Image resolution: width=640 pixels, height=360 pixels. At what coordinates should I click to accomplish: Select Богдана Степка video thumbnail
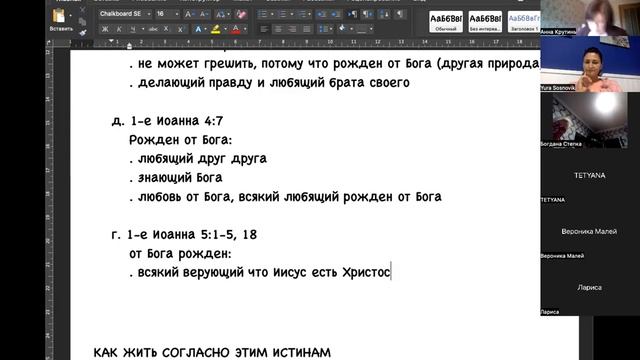click(x=590, y=120)
